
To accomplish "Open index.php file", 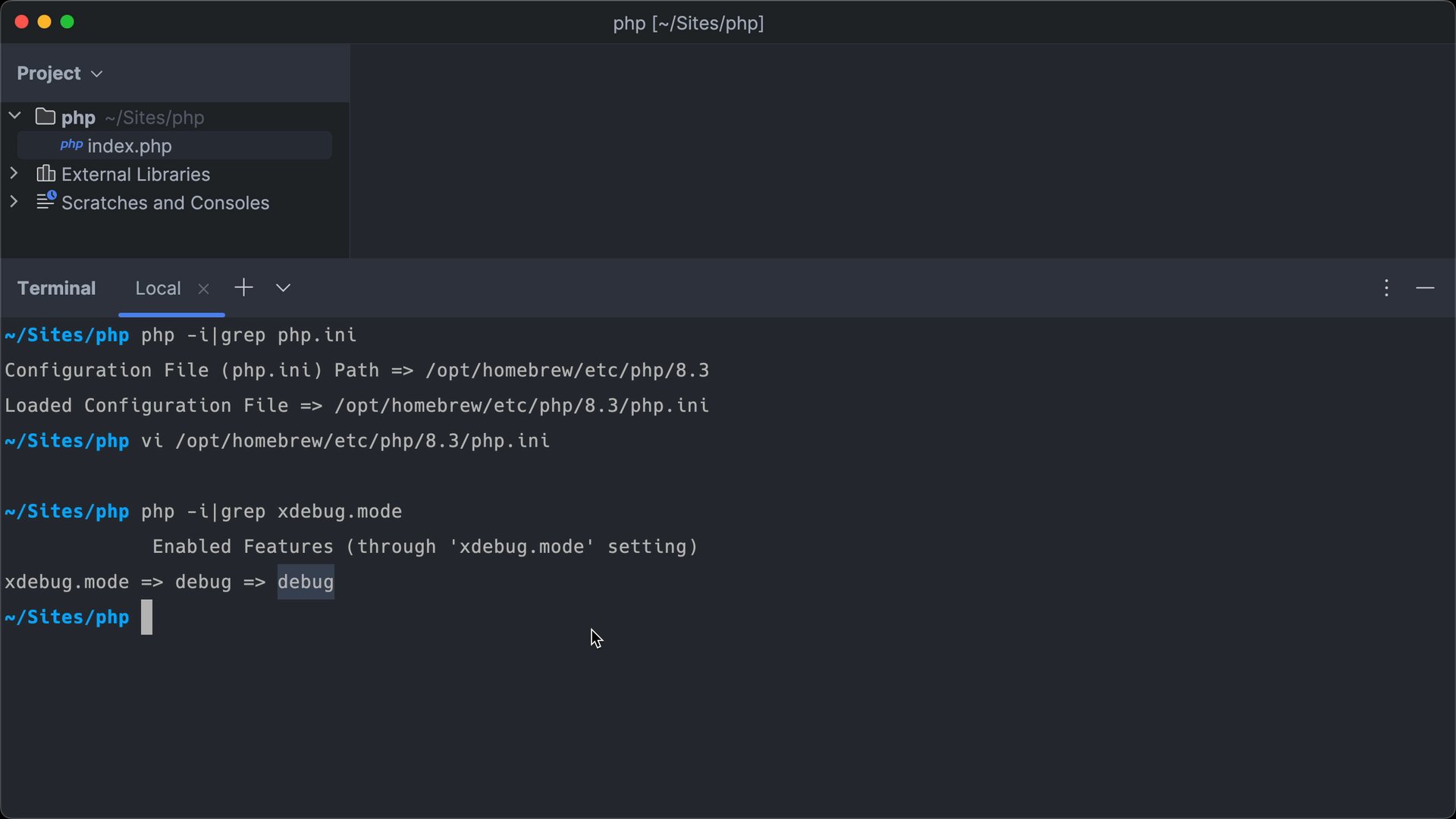I will [129, 146].
